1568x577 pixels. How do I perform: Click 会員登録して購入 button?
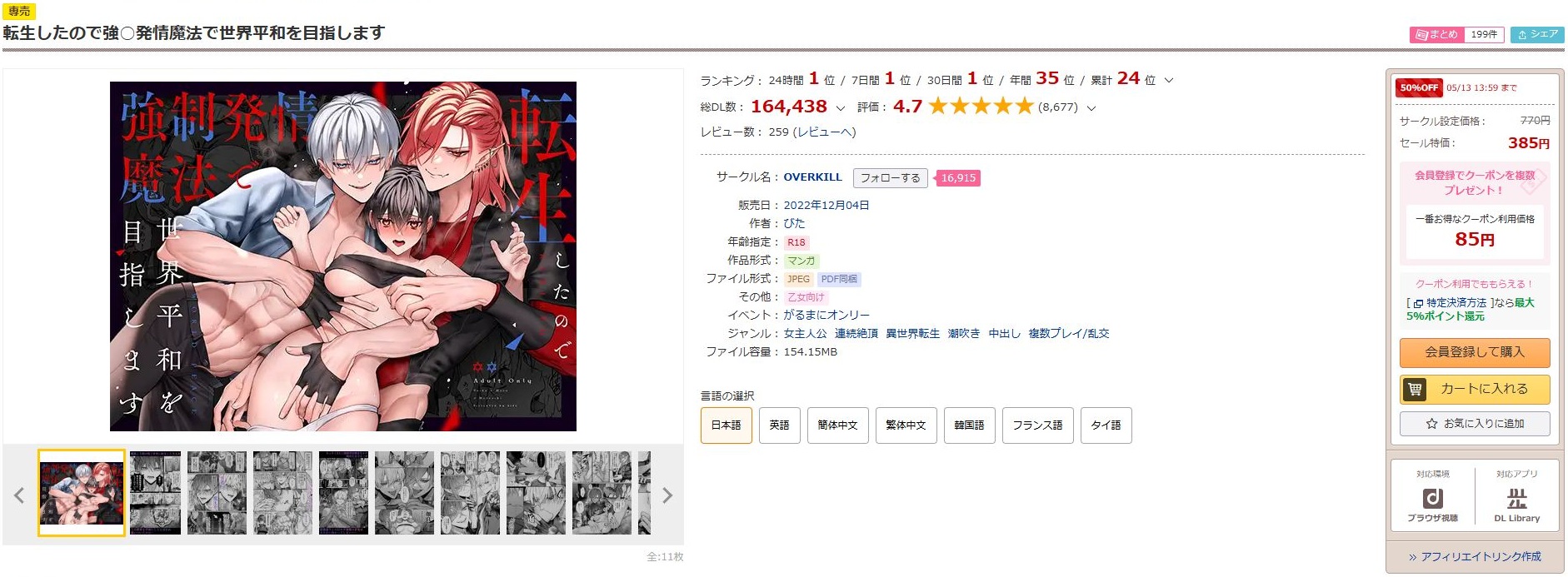[1474, 352]
